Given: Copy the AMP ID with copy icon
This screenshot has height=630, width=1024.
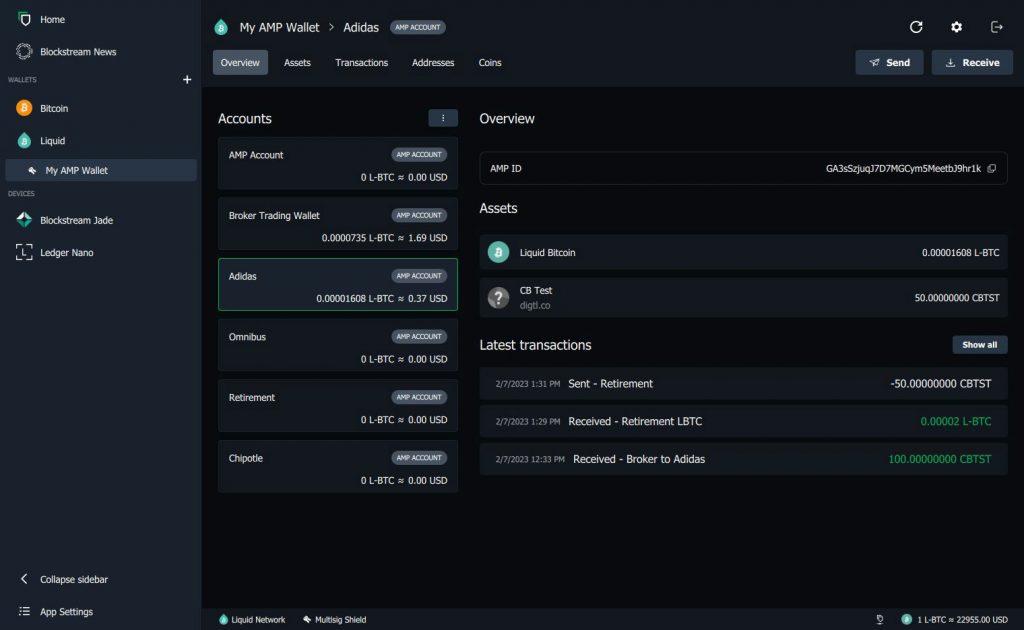Looking at the screenshot, I should [x=991, y=168].
